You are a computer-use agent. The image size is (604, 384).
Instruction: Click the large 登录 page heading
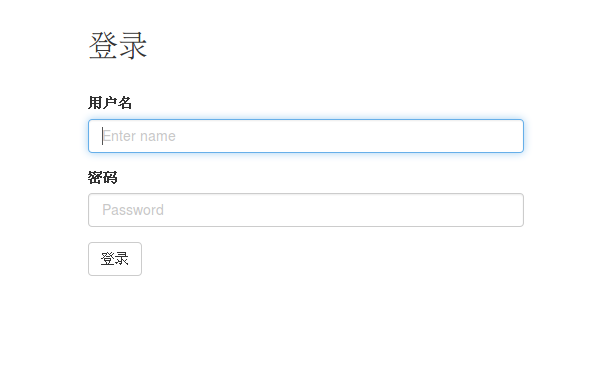coord(117,46)
